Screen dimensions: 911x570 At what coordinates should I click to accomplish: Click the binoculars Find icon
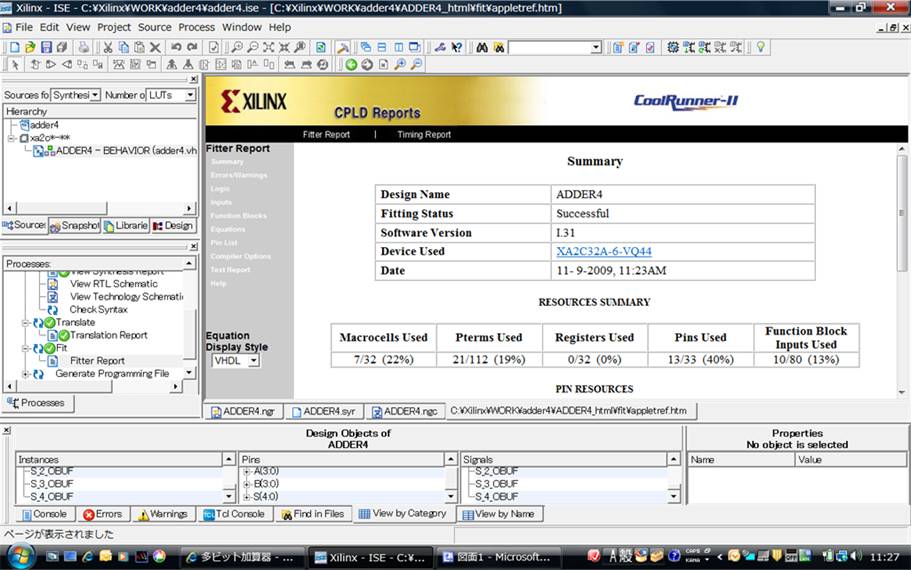482,48
